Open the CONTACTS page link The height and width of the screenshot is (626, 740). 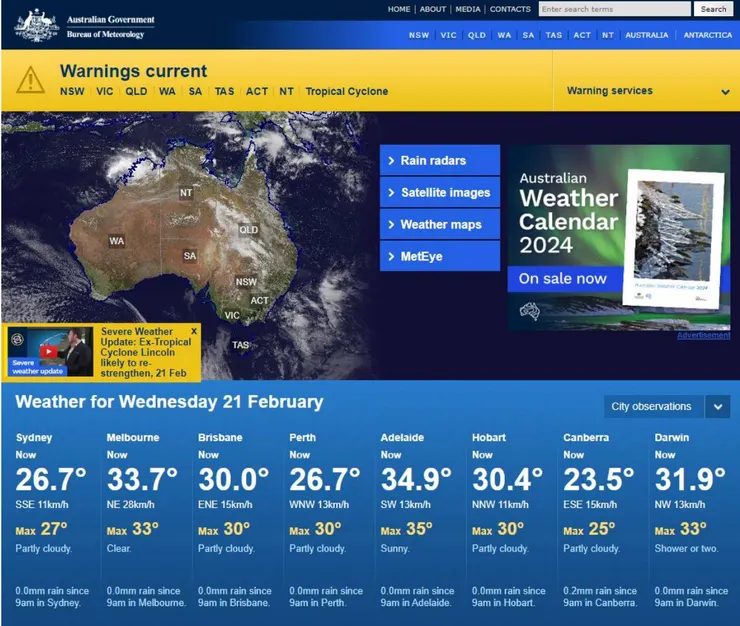point(510,9)
